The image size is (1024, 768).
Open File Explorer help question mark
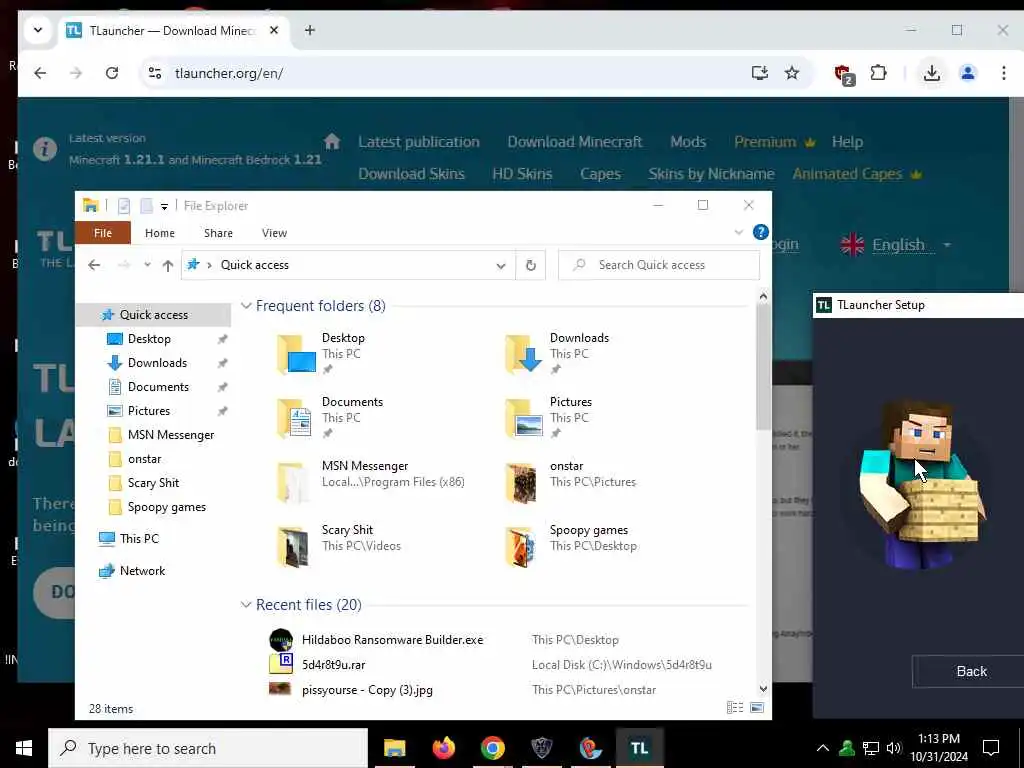[760, 232]
